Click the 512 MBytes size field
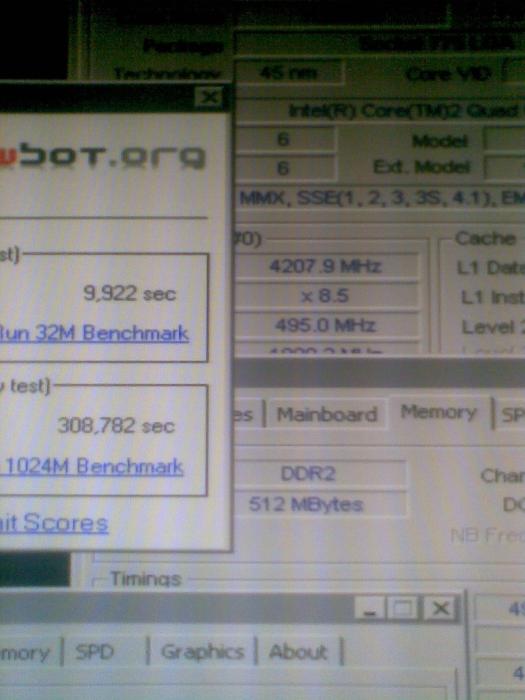The height and width of the screenshot is (700, 525). (x=319, y=504)
